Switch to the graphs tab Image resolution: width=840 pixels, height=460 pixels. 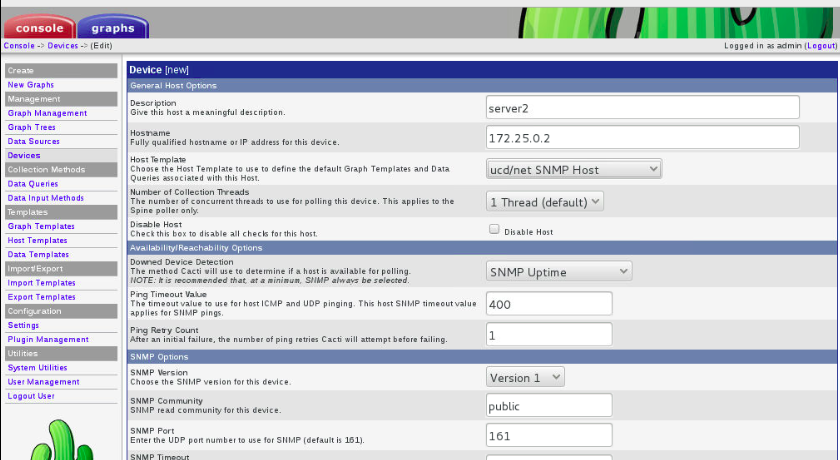113,27
